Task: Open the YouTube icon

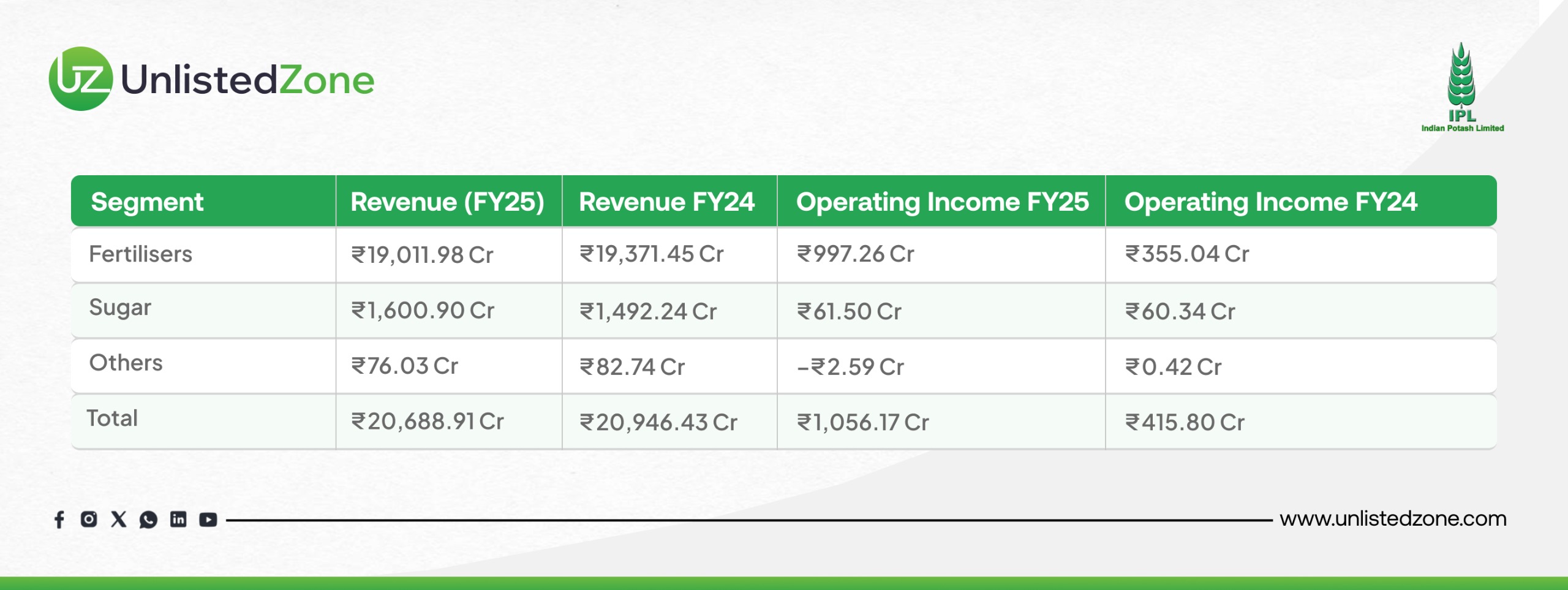Action: click(208, 520)
